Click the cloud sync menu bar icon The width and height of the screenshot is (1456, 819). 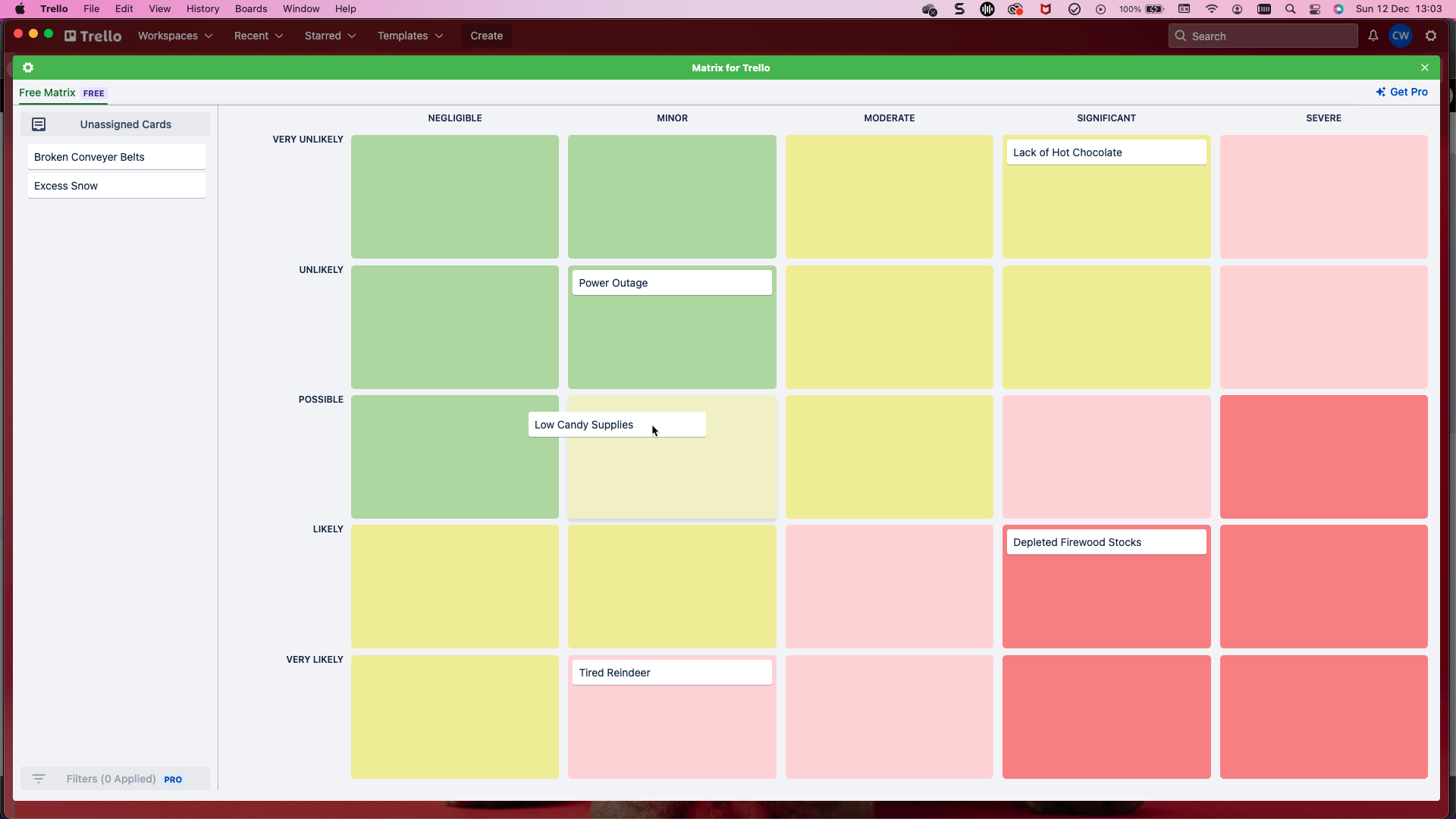coord(930,9)
